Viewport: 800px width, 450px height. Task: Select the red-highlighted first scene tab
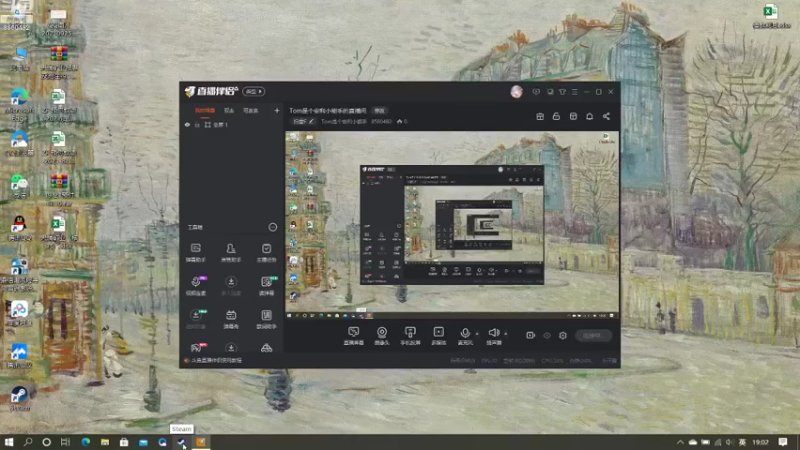click(x=205, y=110)
